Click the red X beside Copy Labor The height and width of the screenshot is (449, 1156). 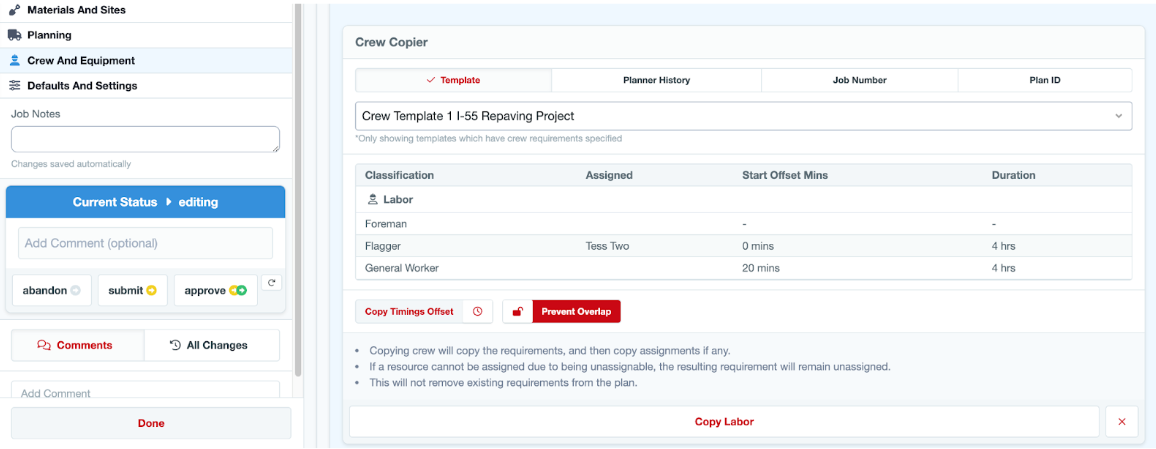[x=1121, y=422]
